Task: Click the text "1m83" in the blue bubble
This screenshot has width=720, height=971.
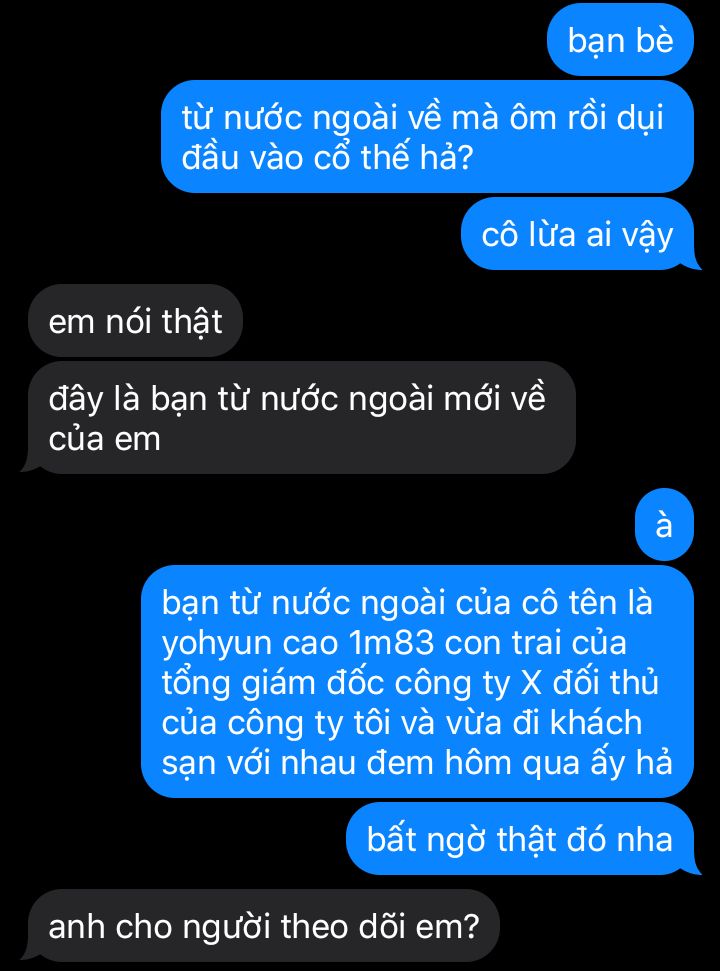Action: 391,642
